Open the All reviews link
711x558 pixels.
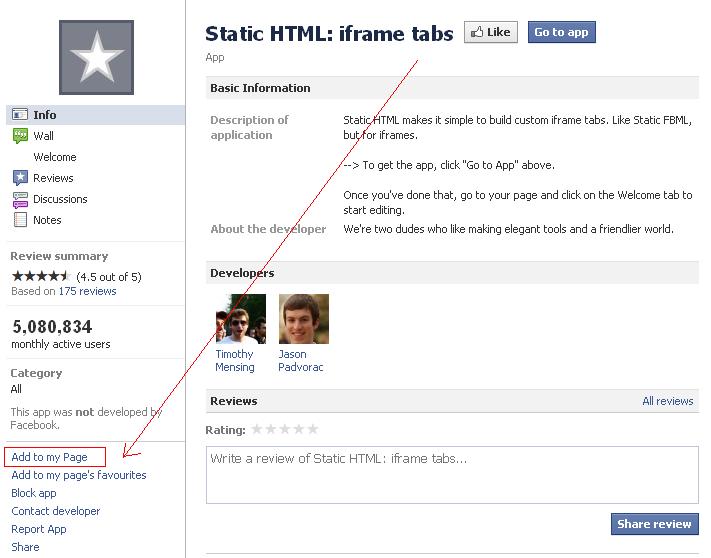[667, 401]
